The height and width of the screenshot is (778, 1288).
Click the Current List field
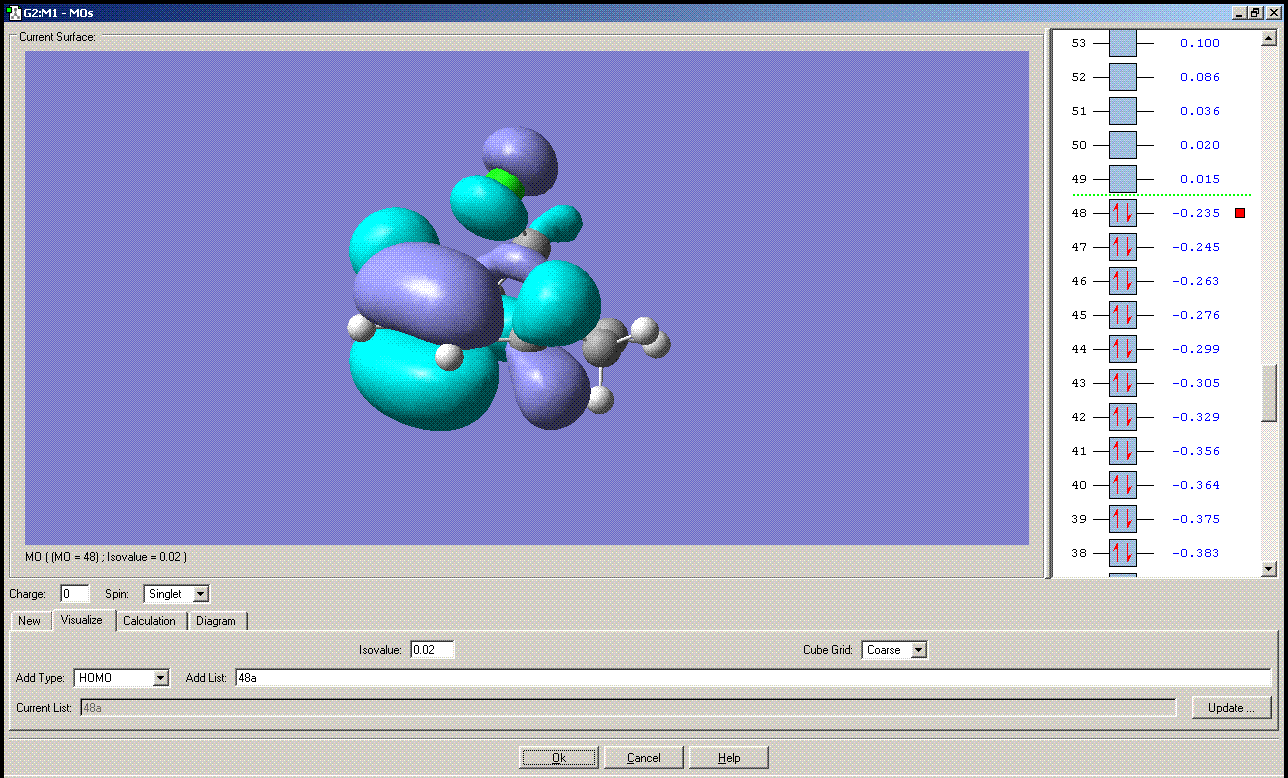[627, 708]
